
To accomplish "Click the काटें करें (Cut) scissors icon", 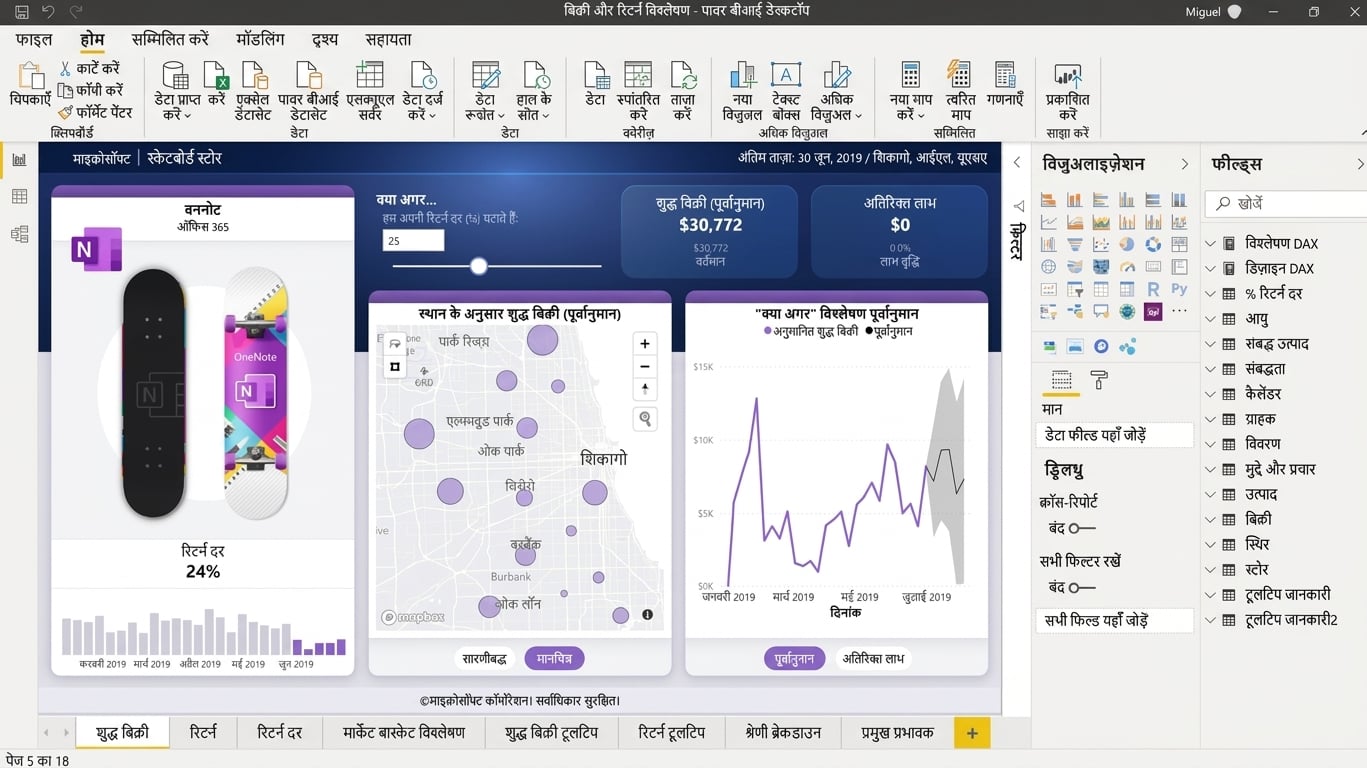I will 65,69.
